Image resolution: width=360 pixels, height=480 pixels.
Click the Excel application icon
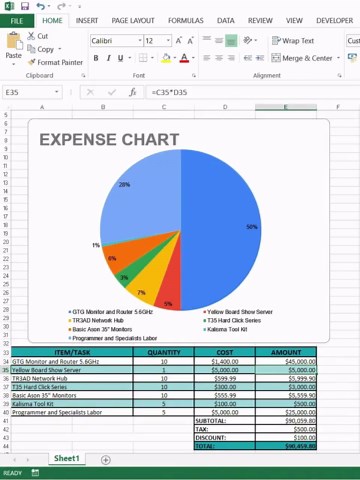tap(9, 6)
